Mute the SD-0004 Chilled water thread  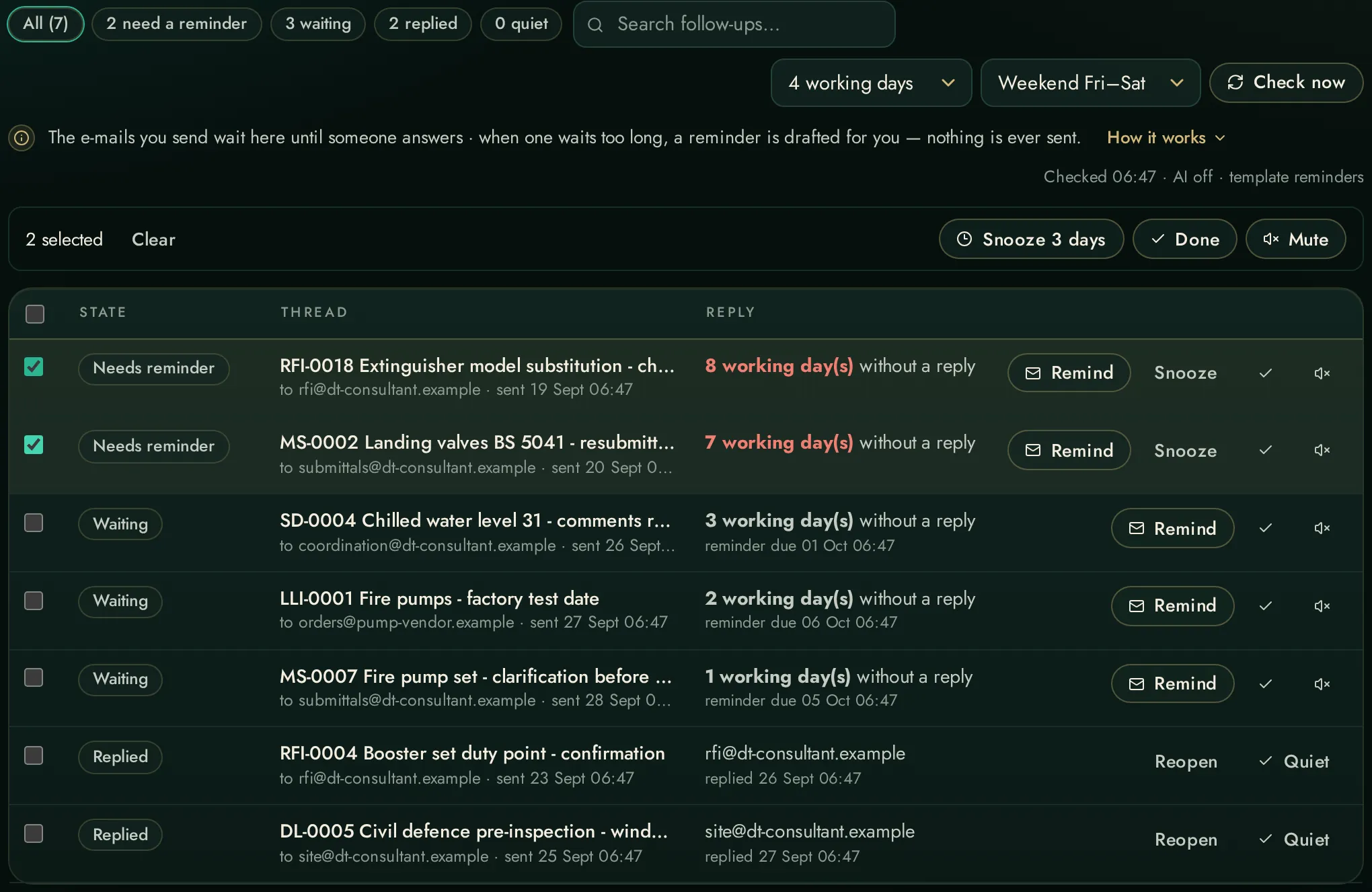tap(1322, 528)
